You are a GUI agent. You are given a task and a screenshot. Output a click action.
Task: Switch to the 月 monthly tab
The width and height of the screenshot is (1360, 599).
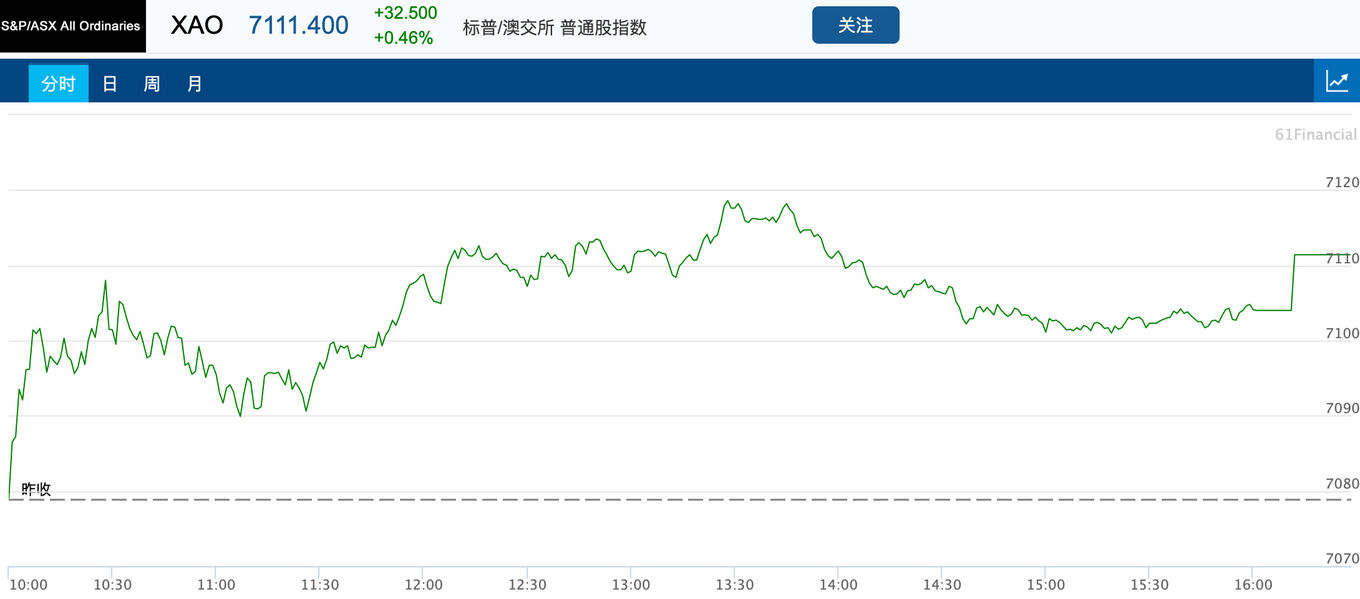point(195,84)
